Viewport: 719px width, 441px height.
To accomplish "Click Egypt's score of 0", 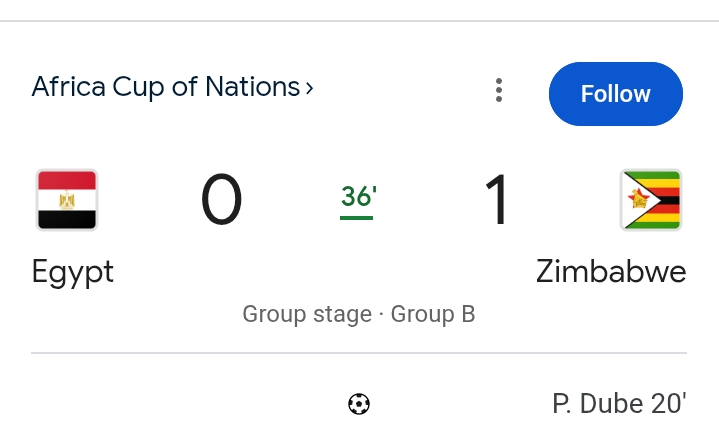I will click(221, 200).
